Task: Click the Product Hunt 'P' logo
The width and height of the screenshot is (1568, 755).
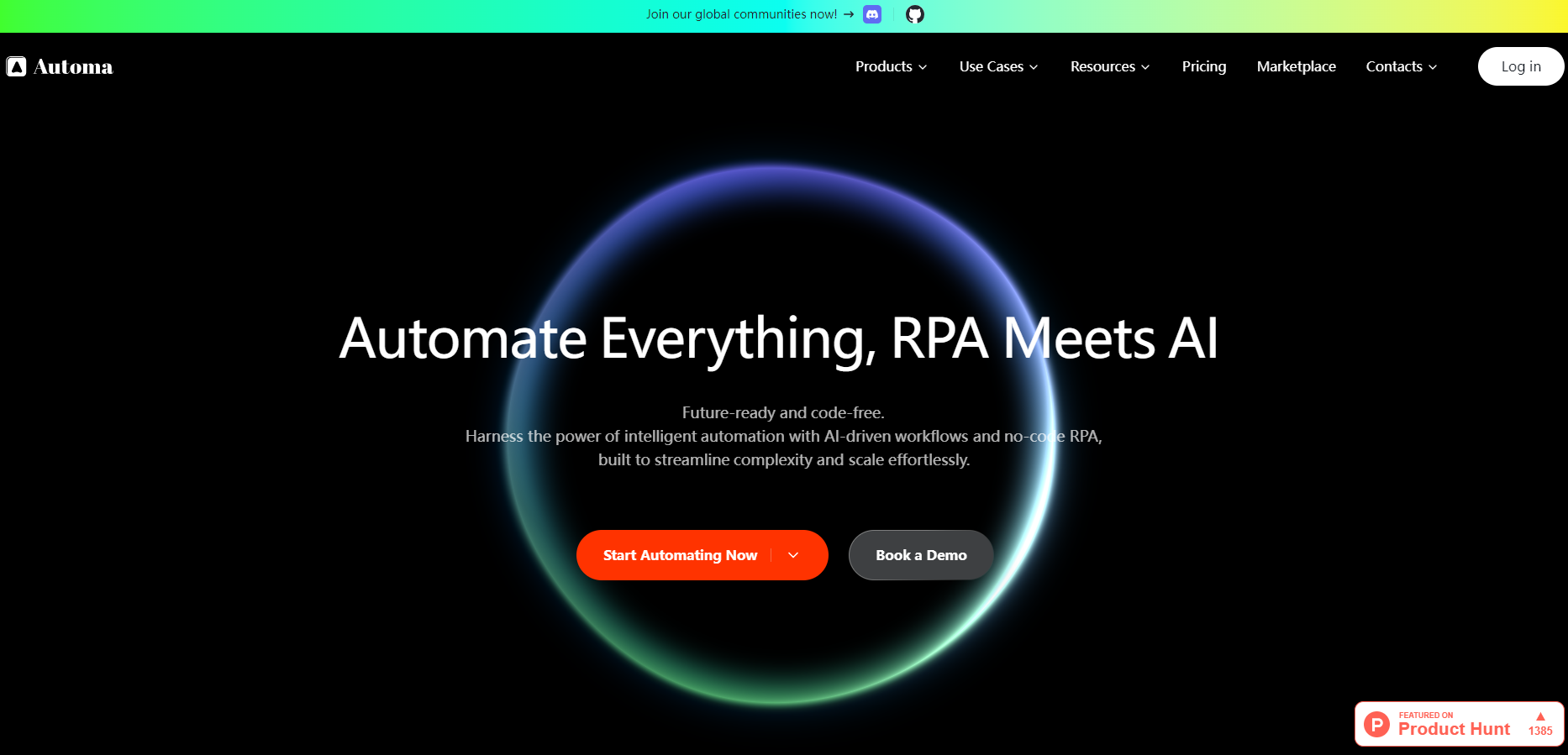Action: 1376,724
